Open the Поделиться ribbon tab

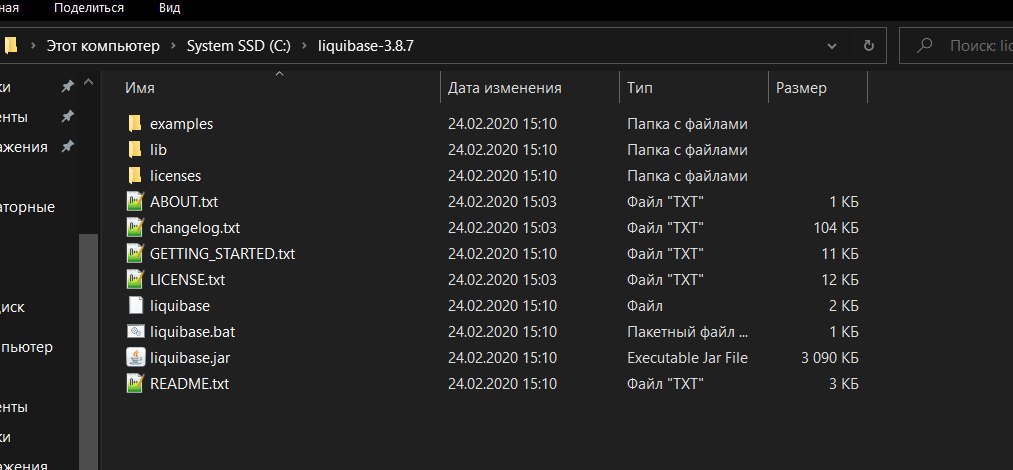point(89,8)
